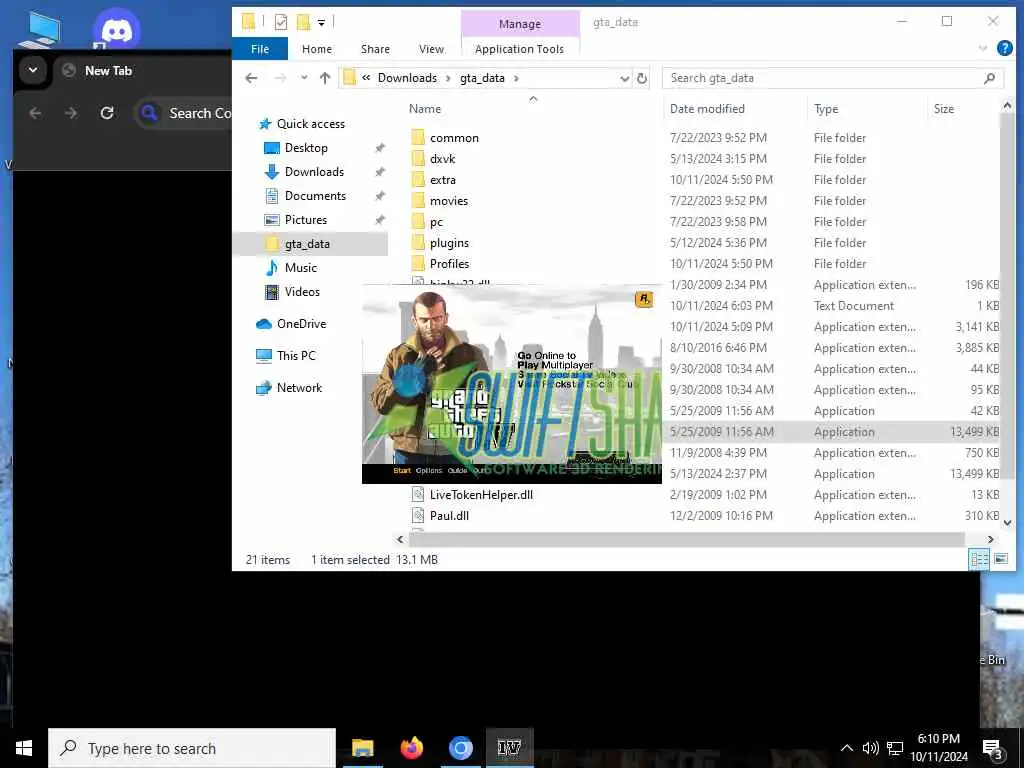
Task: Click the GTA IV splash screen image
Action: click(511, 385)
